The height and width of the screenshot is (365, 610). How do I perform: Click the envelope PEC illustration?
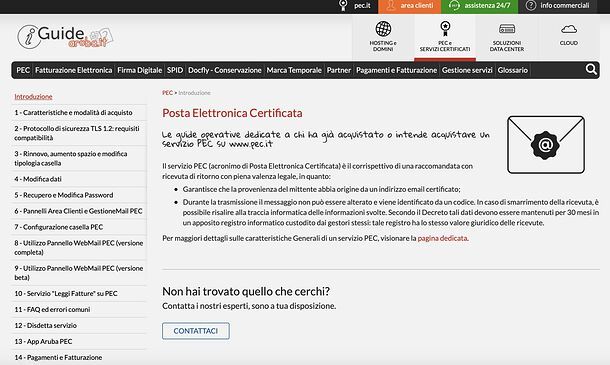tap(546, 145)
